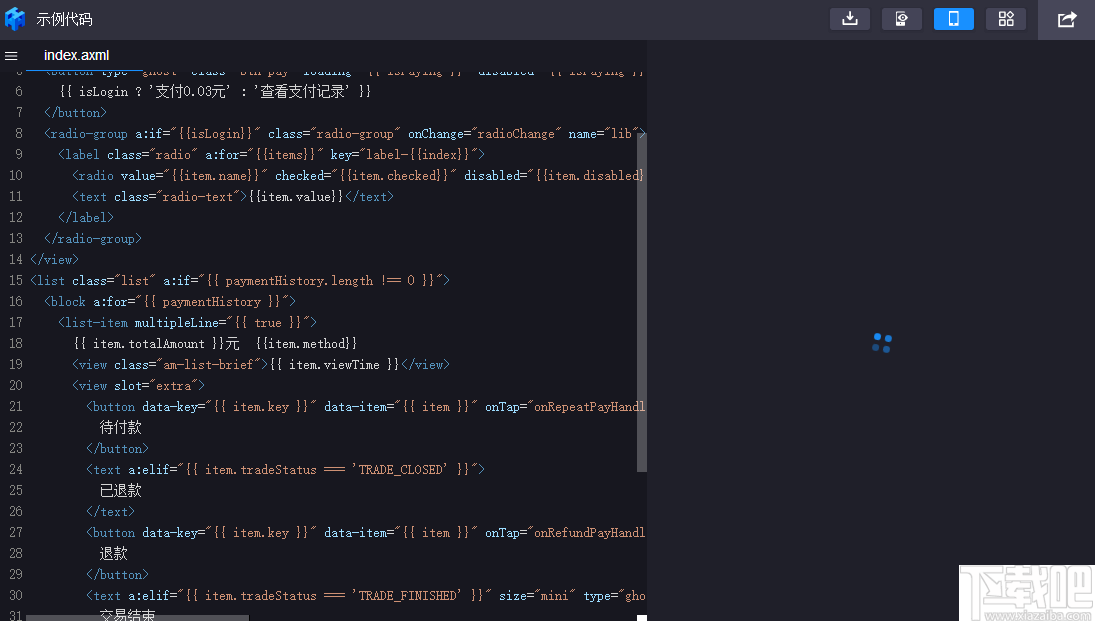
Task: Click '</radio-group>' closing tag on line 13
Action: [93, 238]
